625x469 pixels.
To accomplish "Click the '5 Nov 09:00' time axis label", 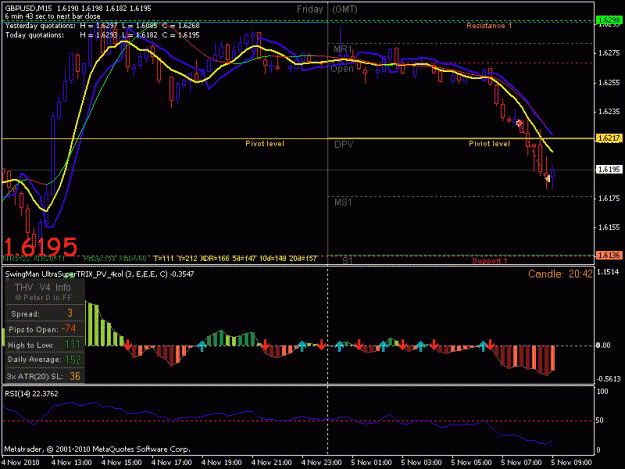I will pos(571,462).
